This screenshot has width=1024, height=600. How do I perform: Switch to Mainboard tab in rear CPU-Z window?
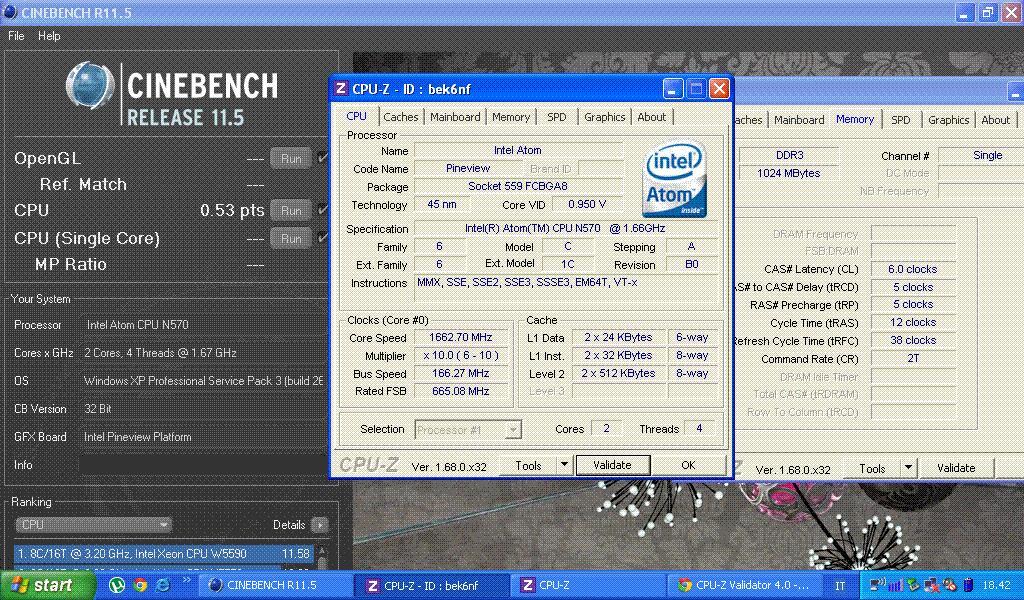(799, 120)
